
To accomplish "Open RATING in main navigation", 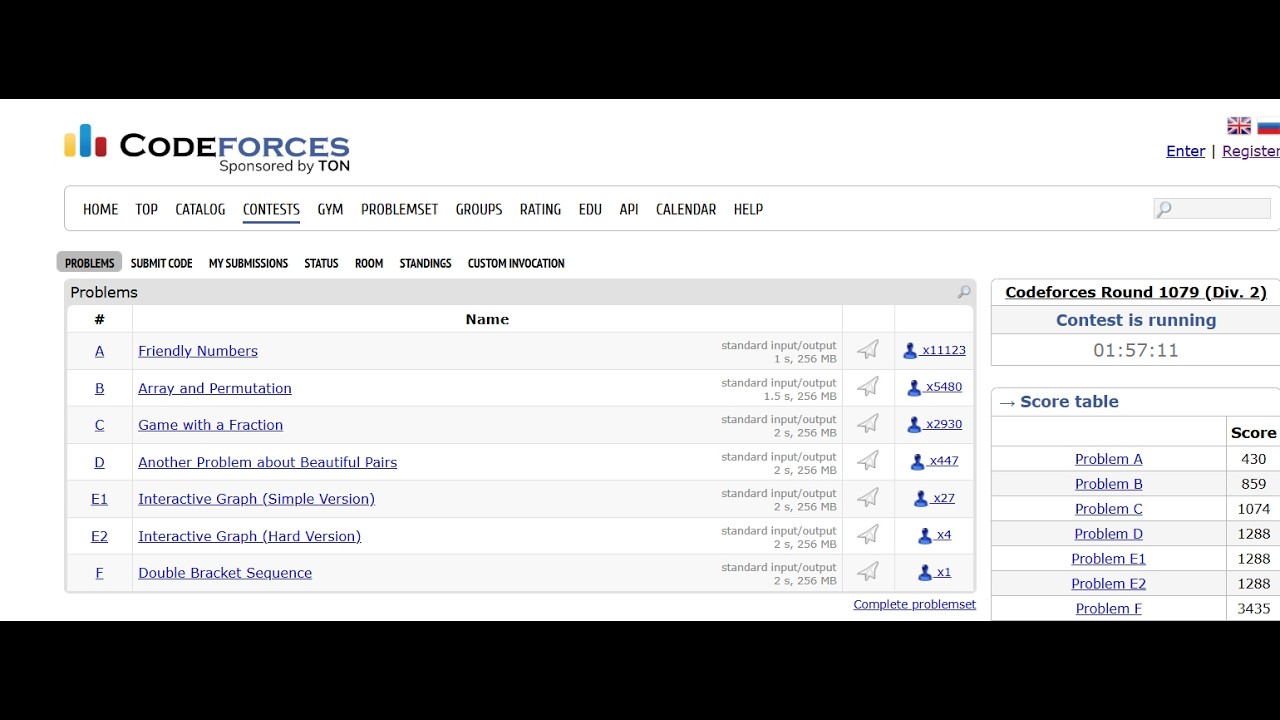I will (x=540, y=209).
